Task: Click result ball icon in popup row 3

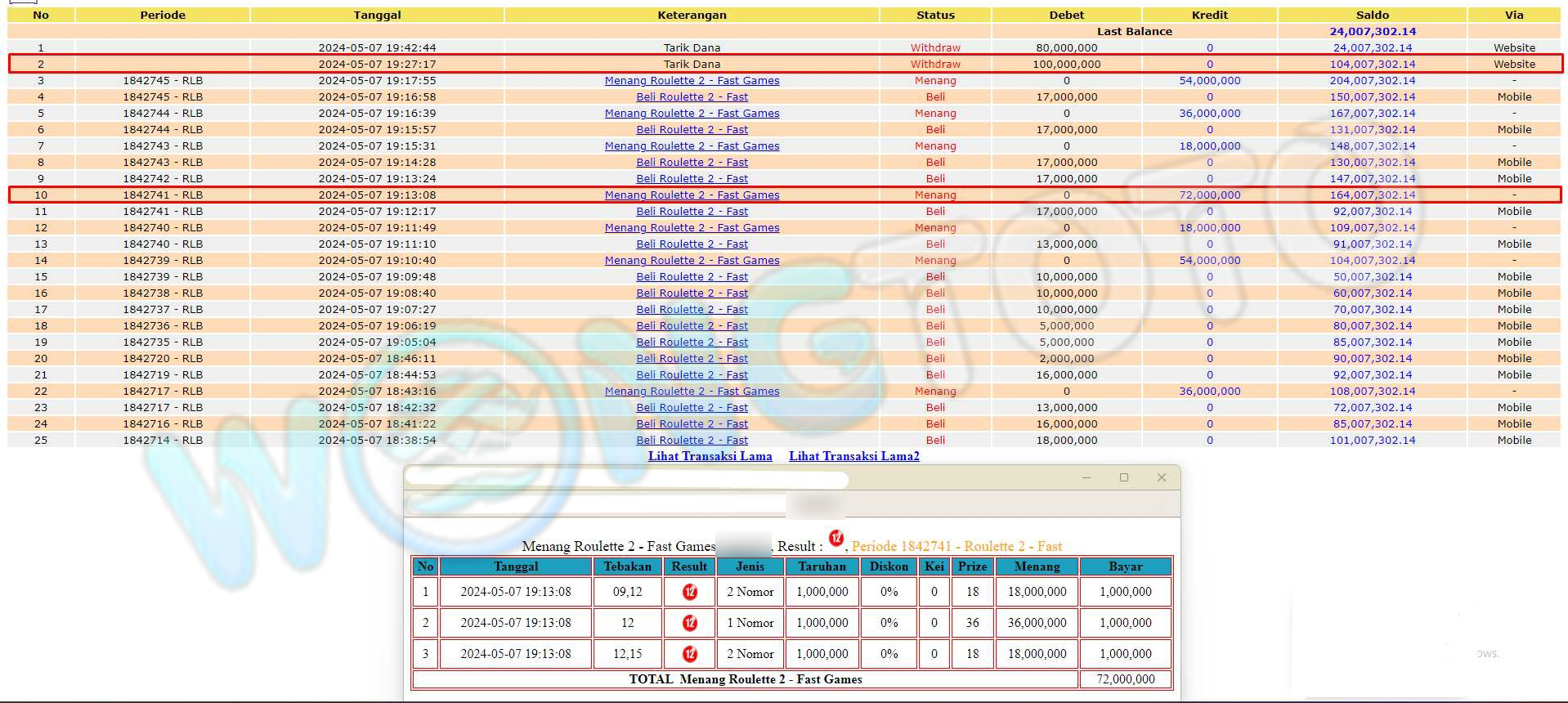Action: [690, 654]
